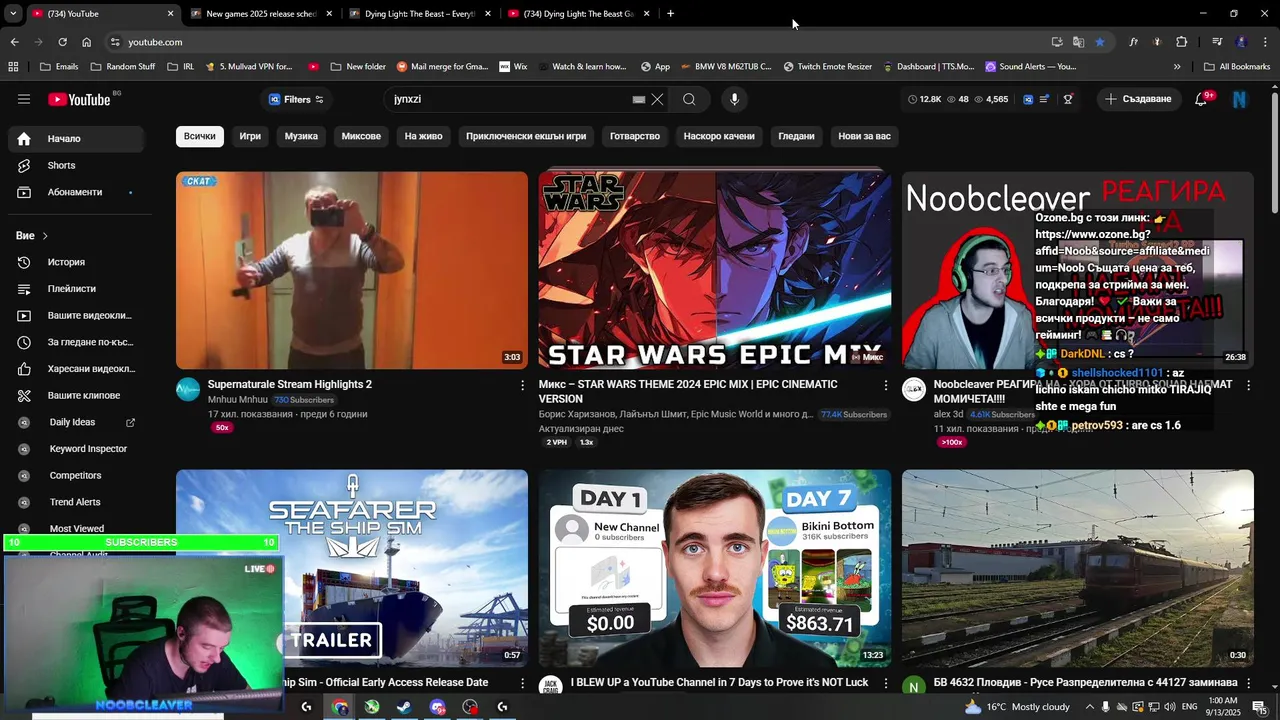This screenshot has width=1280, height=720.
Task: Open a new browser tab
Action: (x=670, y=14)
